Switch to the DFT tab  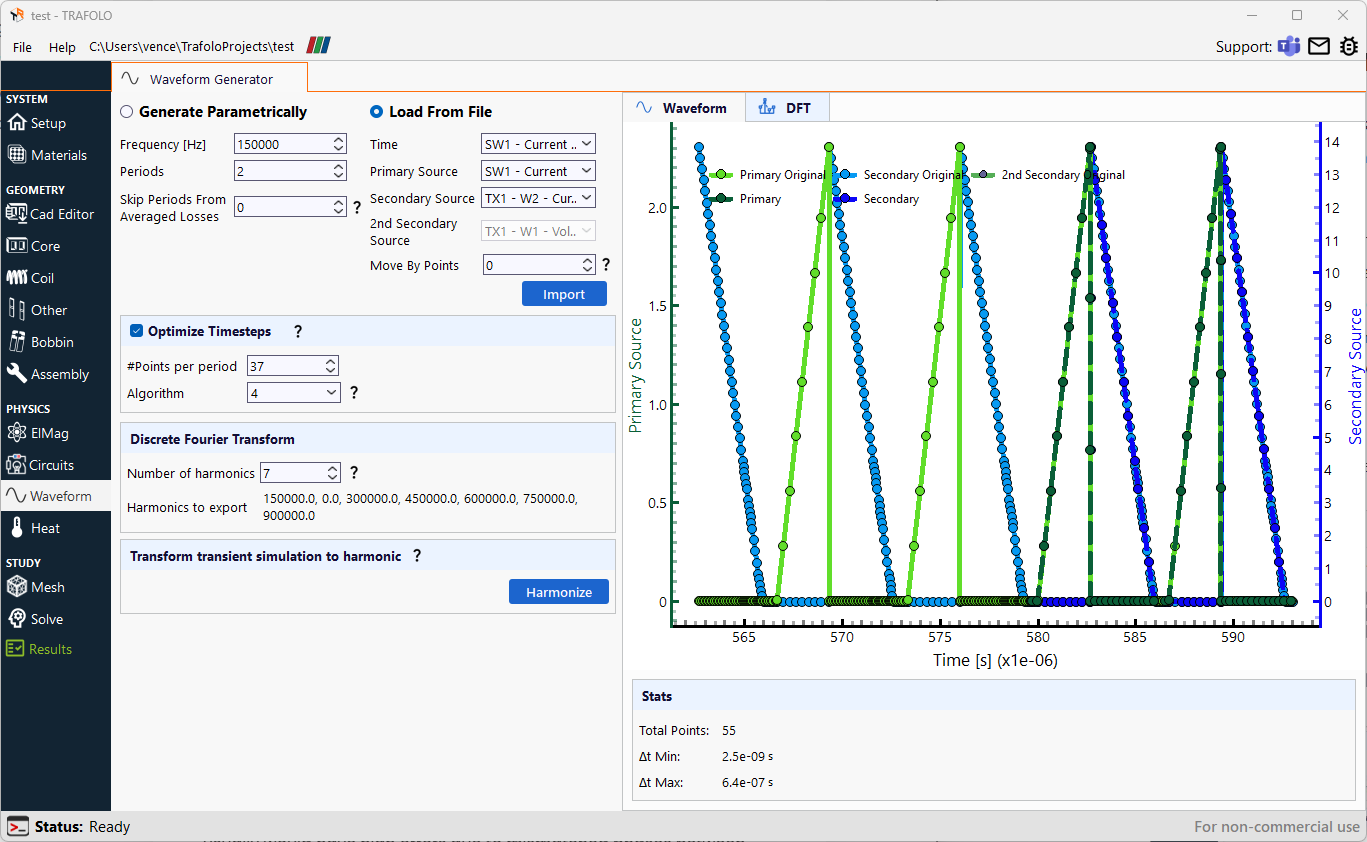pos(786,108)
